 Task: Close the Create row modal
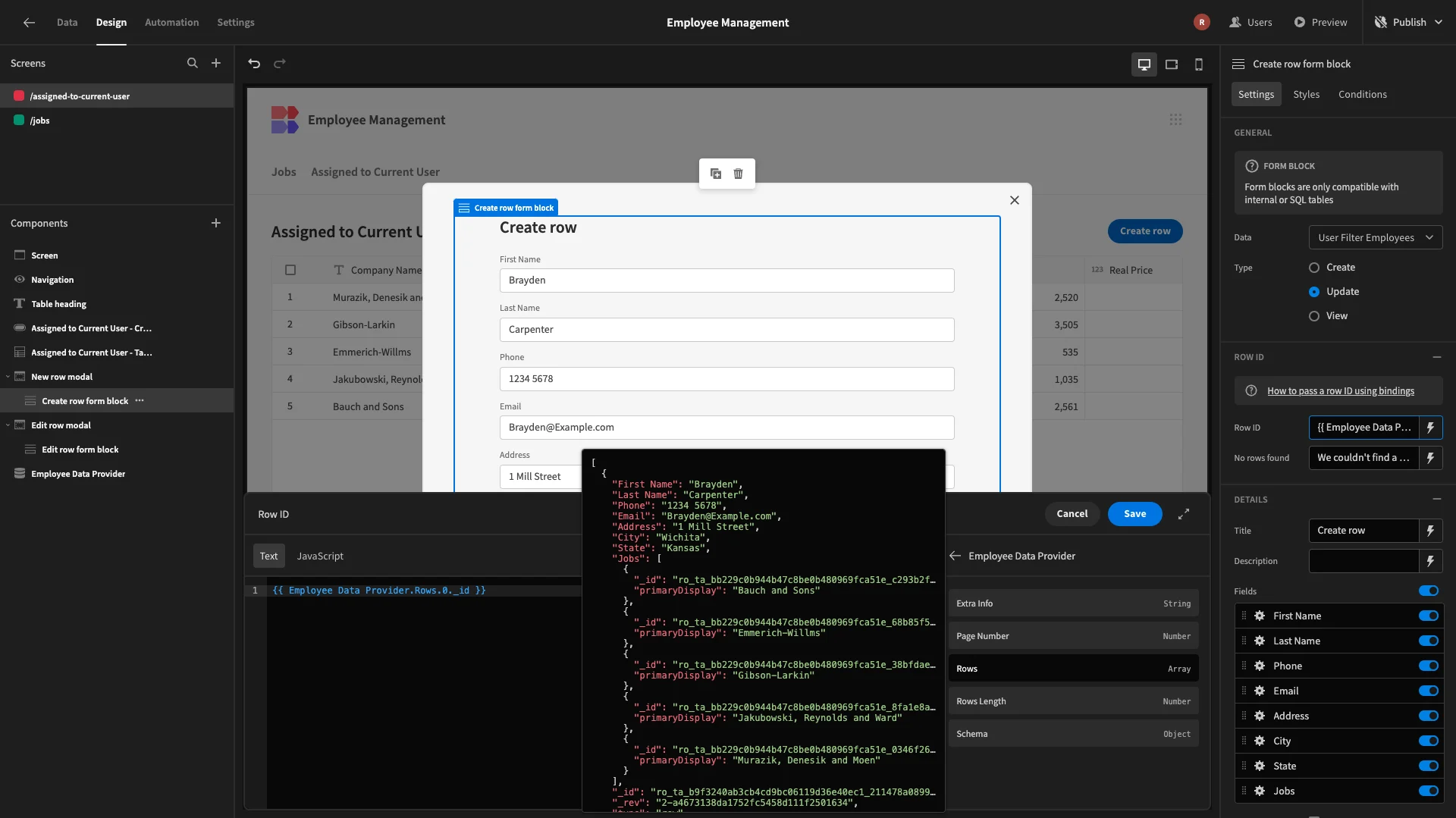pos(1015,200)
